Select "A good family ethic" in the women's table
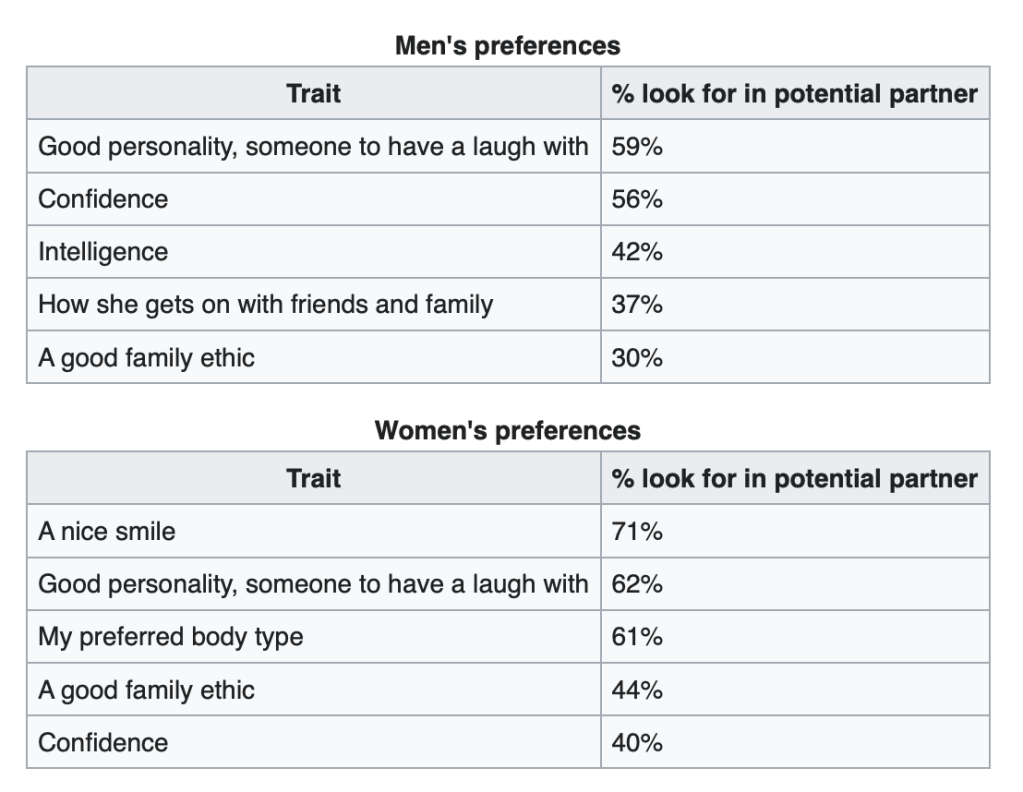 click(x=146, y=690)
